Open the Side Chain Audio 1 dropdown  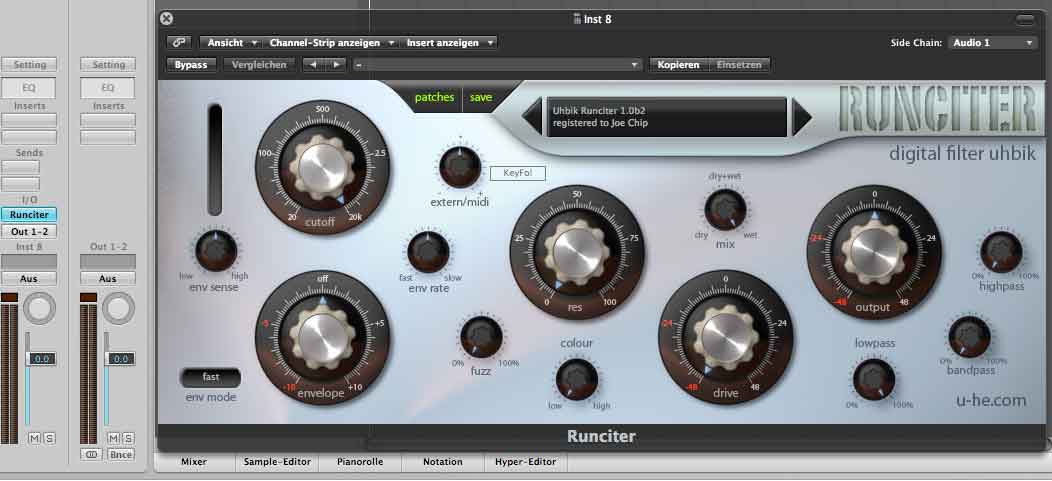pyautogui.click(x=992, y=43)
